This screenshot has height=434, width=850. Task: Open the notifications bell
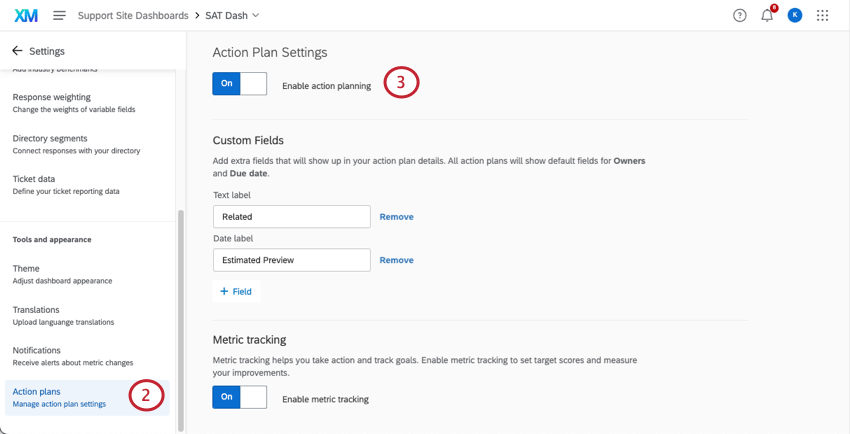pos(767,15)
